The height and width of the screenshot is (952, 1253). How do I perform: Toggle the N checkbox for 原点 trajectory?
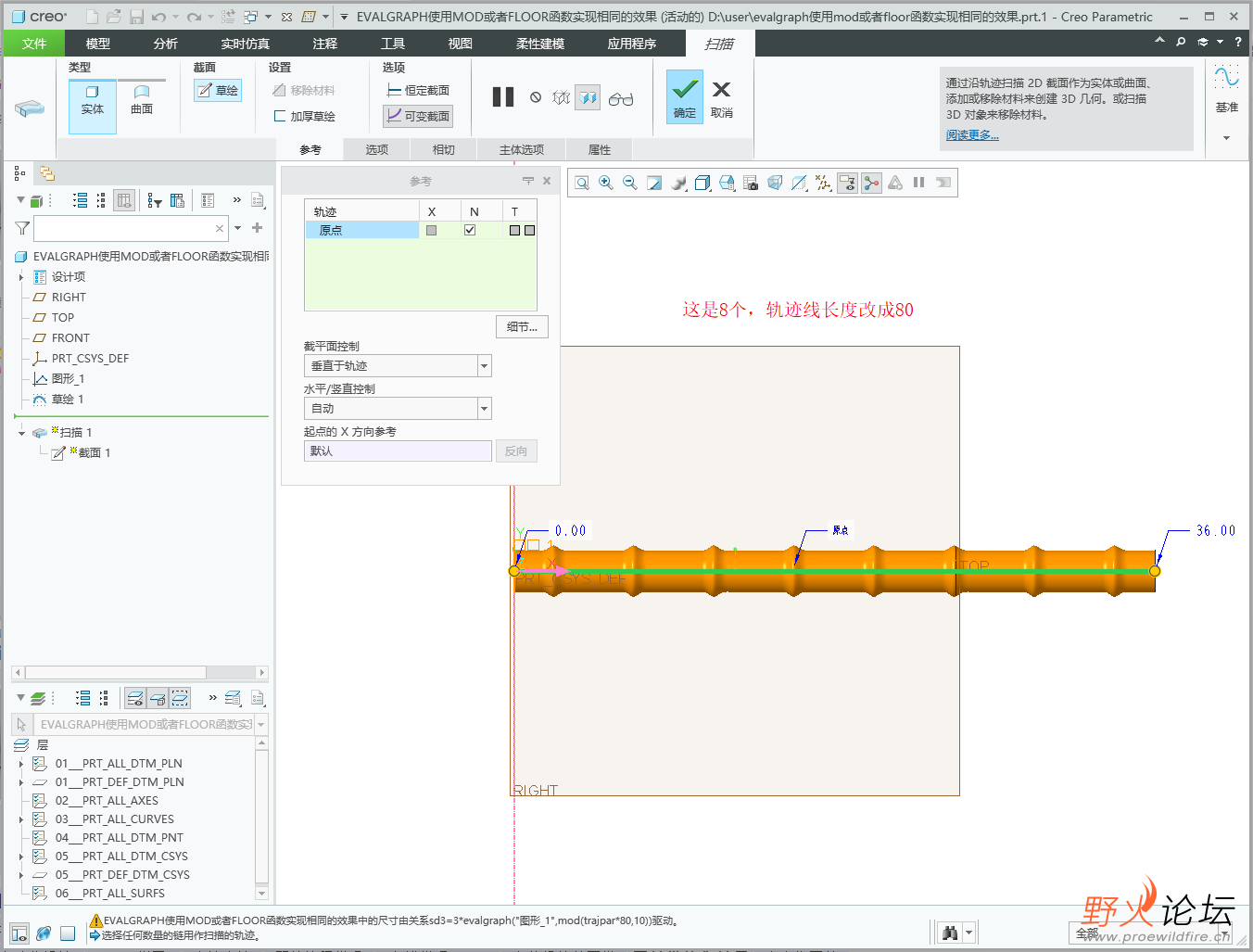pos(470,230)
